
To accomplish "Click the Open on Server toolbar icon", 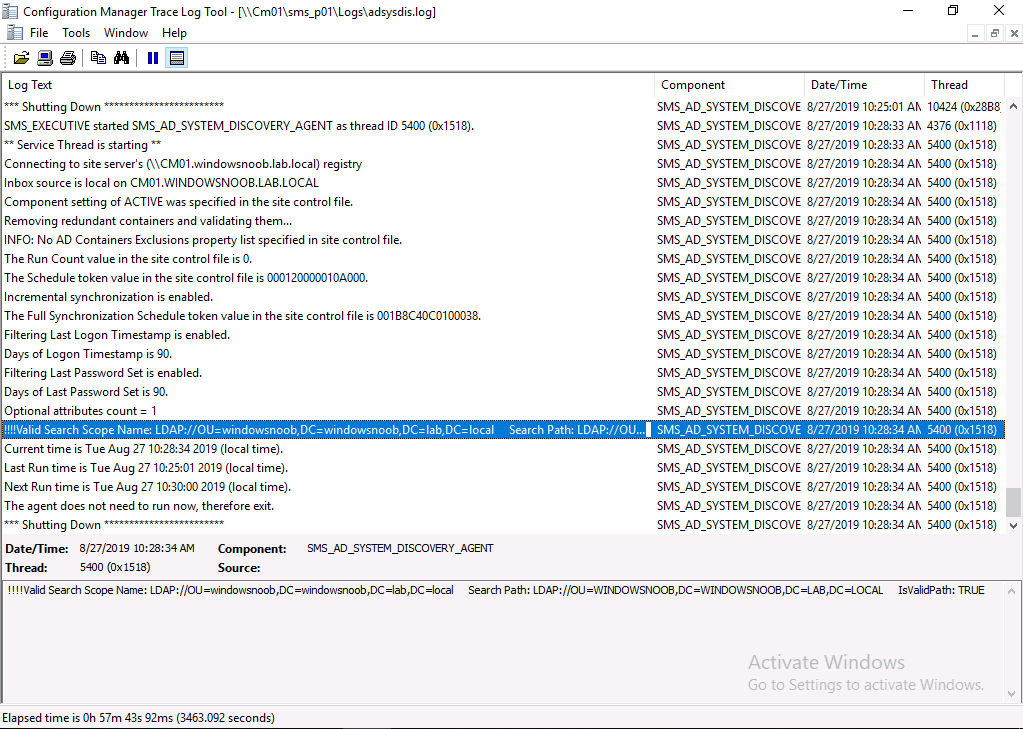I will 45,58.
